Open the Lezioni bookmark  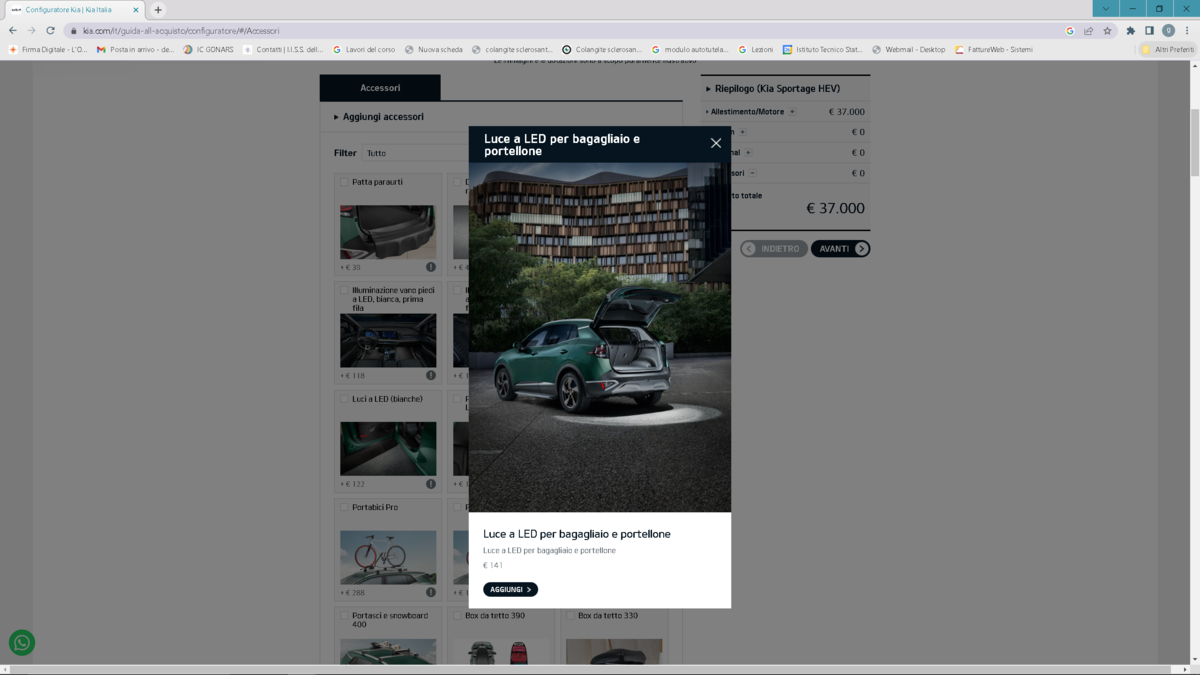pos(756,49)
